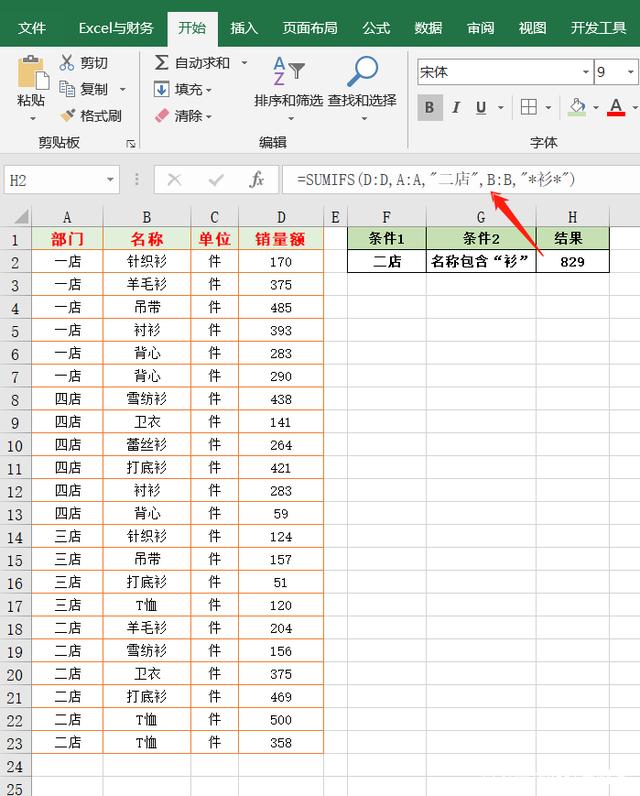Switch to the 插入 ribbon tab
This screenshot has width=640, height=796.
(x=244, y=28)
